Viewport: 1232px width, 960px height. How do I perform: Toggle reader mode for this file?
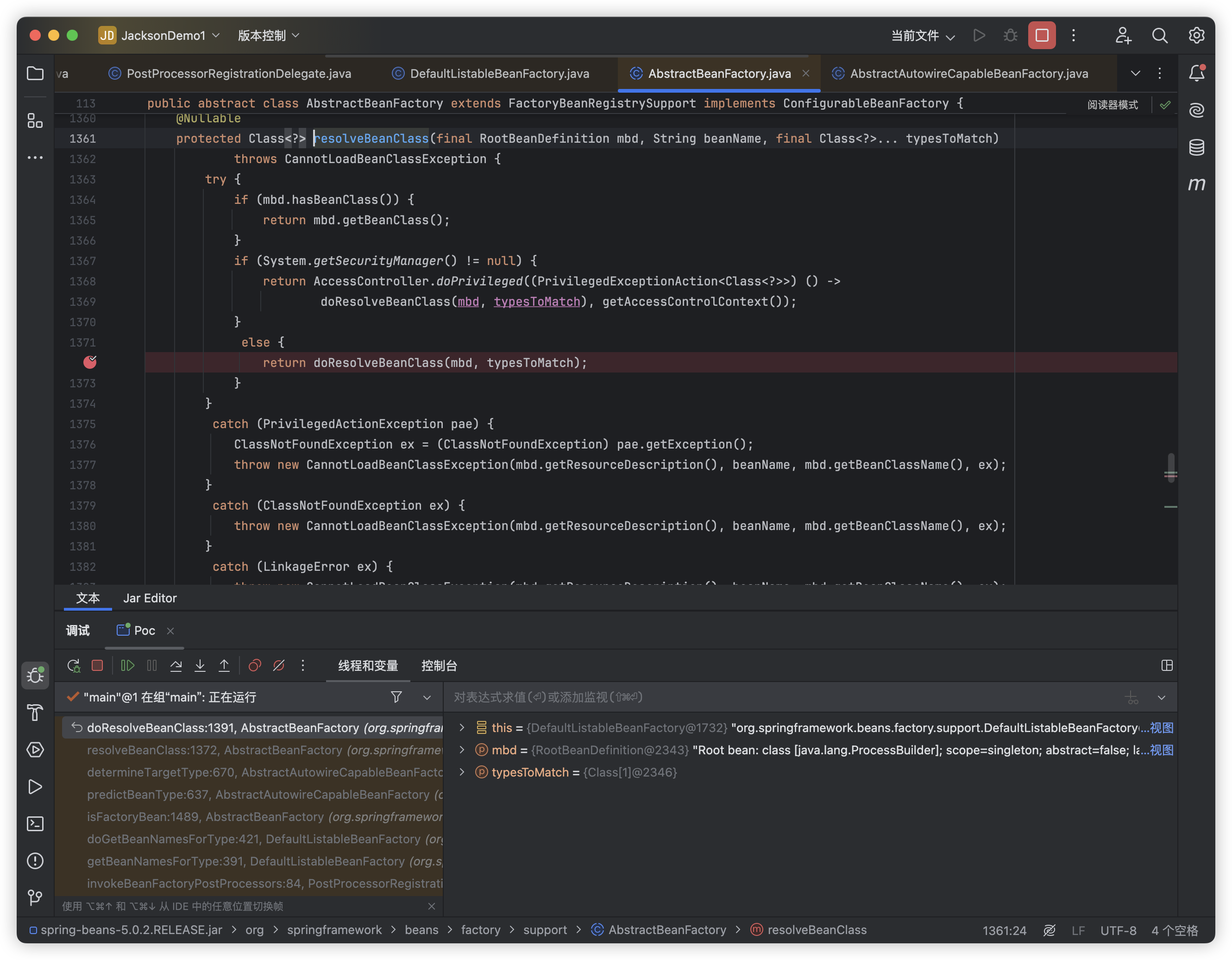click(x=1113, y=105)
